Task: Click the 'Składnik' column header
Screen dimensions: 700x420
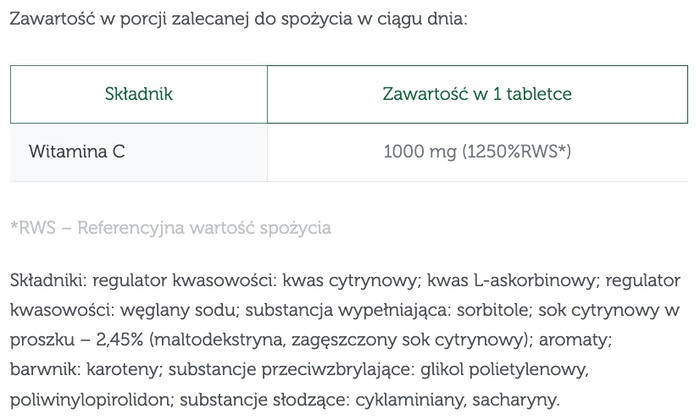Action: [139, 94]
